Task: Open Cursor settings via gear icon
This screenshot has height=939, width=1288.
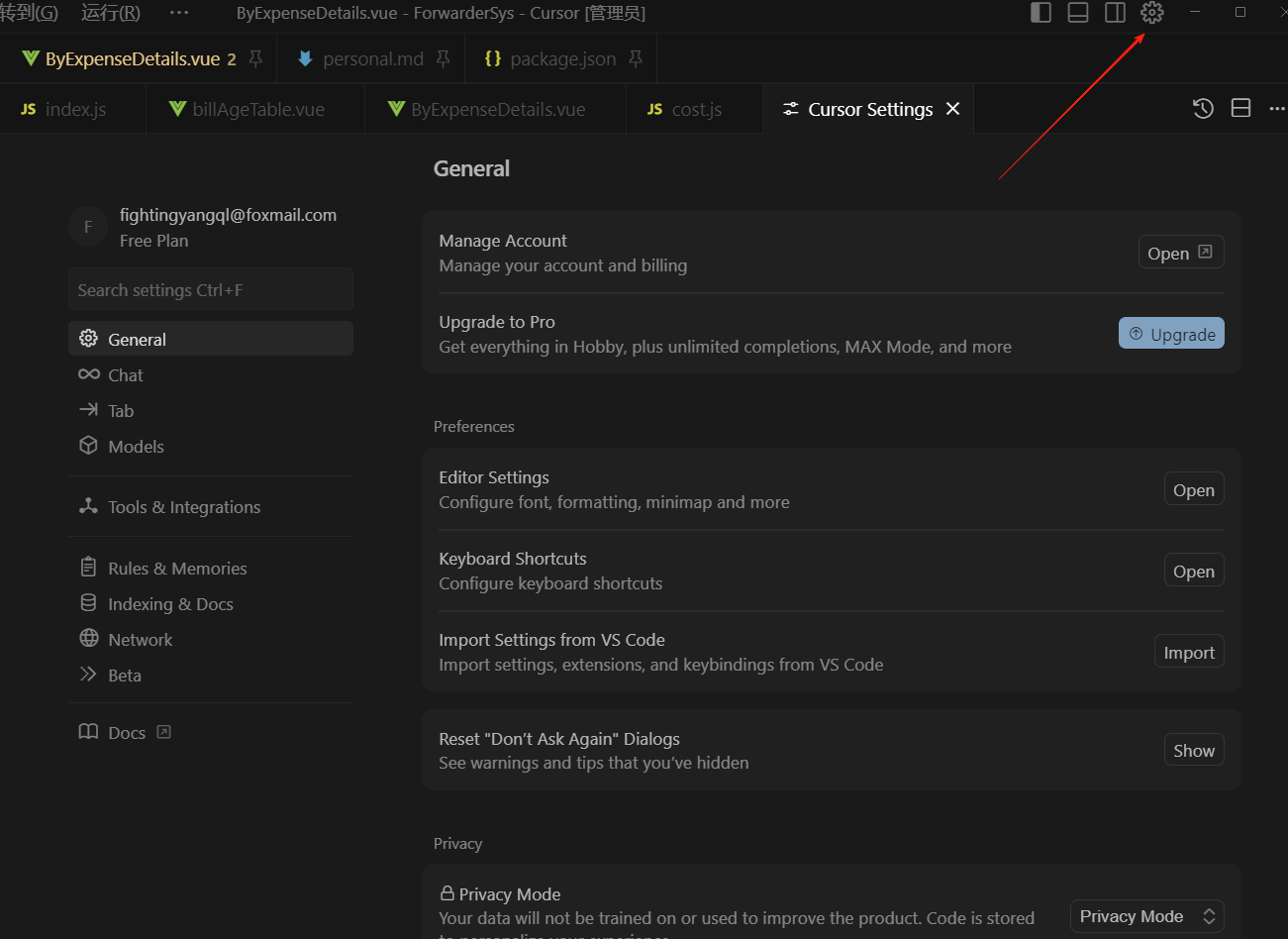Action: click(1152, 13)
